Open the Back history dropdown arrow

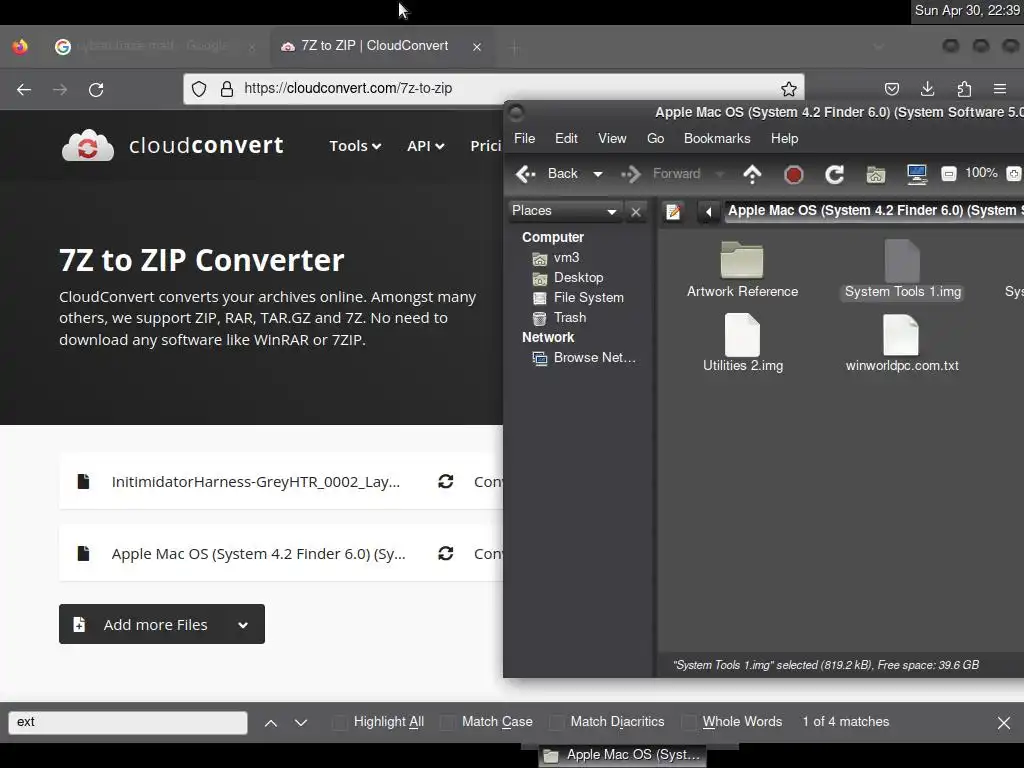tap(598, 174)
